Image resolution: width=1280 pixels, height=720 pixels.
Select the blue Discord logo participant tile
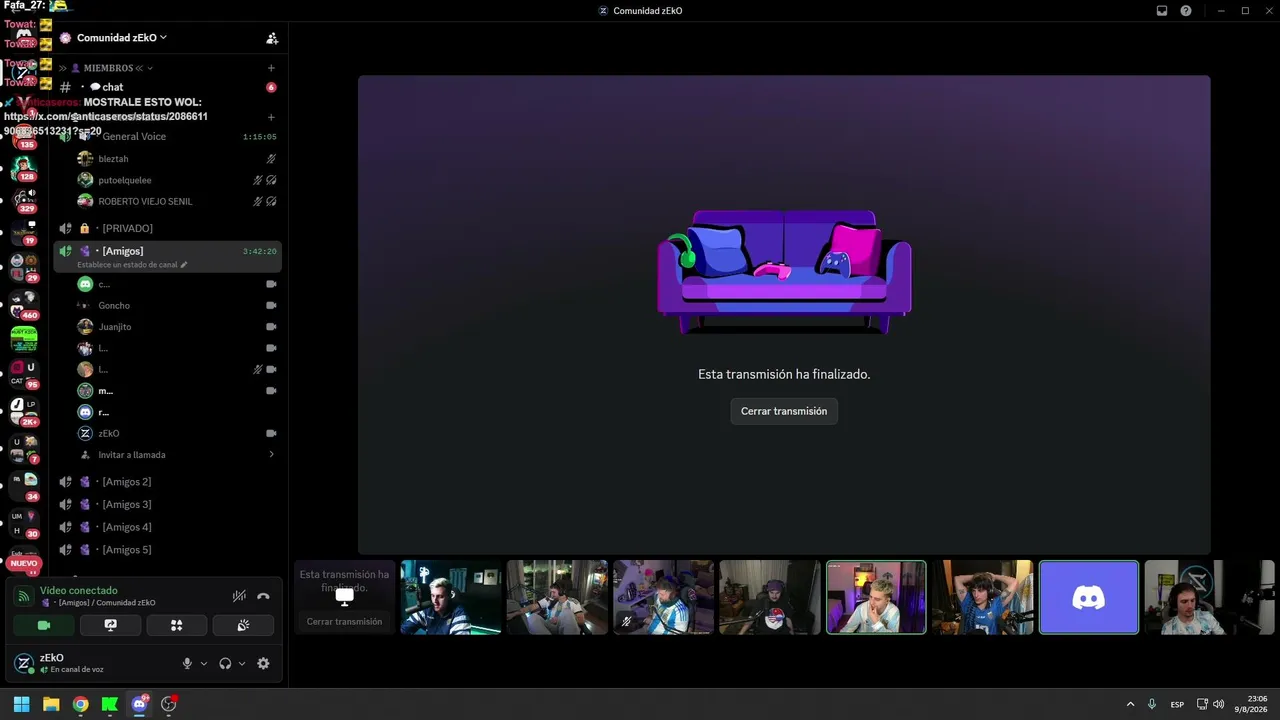coord(1089,597)
